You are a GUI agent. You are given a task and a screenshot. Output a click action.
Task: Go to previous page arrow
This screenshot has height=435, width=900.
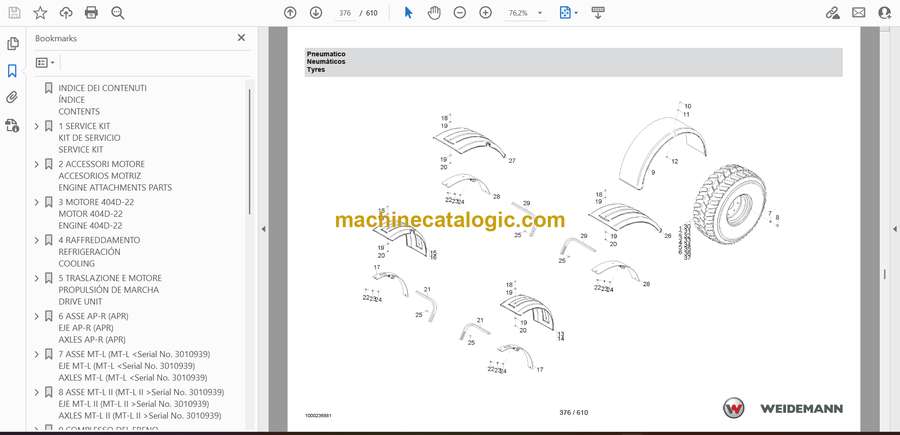(290, 13)
